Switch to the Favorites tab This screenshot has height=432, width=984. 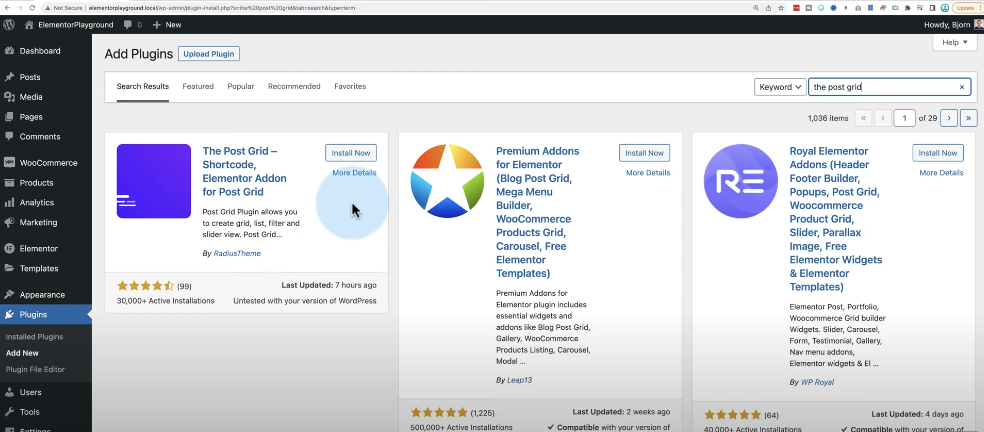click(350, 87)
